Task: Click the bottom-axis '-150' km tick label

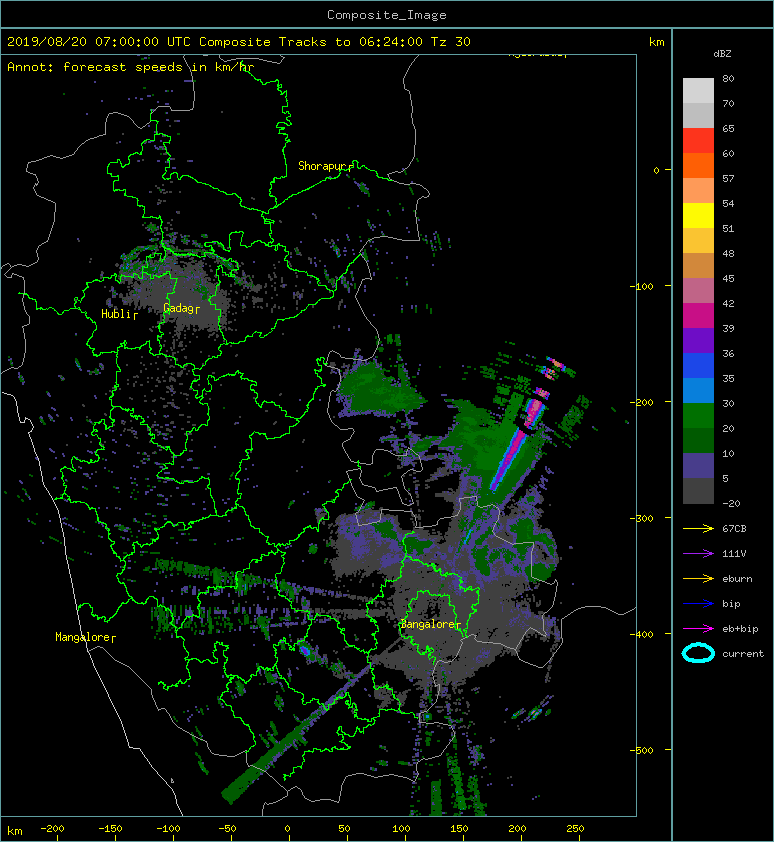Action: click(x=111, y=829)
